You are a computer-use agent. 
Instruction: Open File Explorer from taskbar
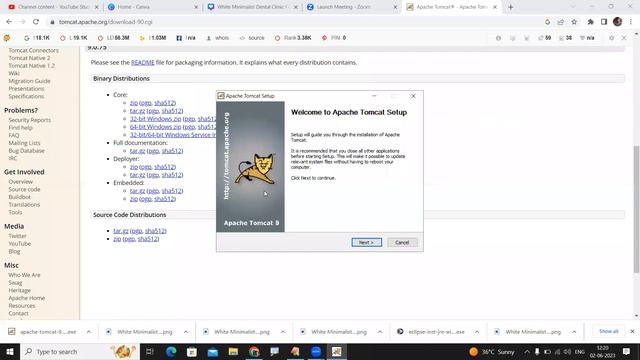[x=233, y=352]
